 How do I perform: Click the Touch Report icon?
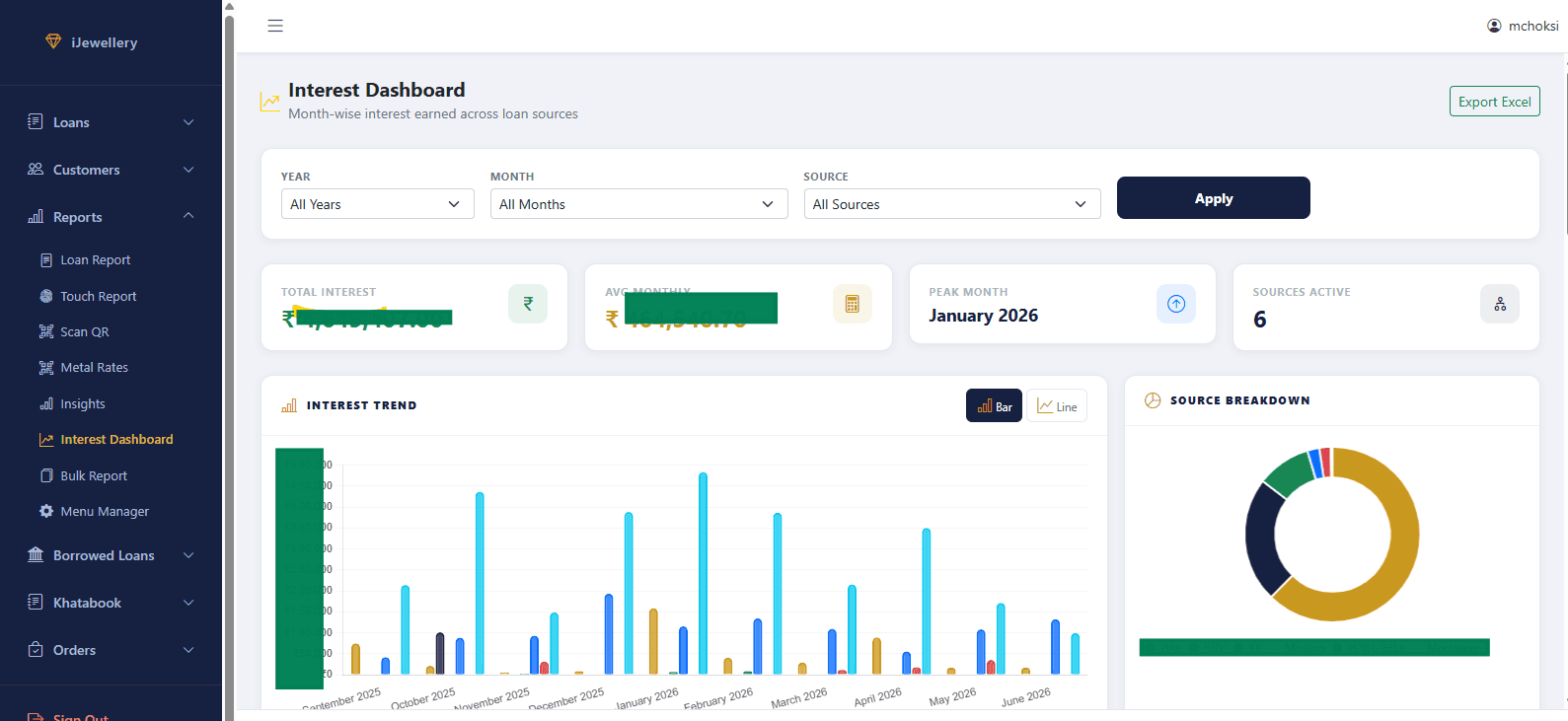click(x=46, y=296)
